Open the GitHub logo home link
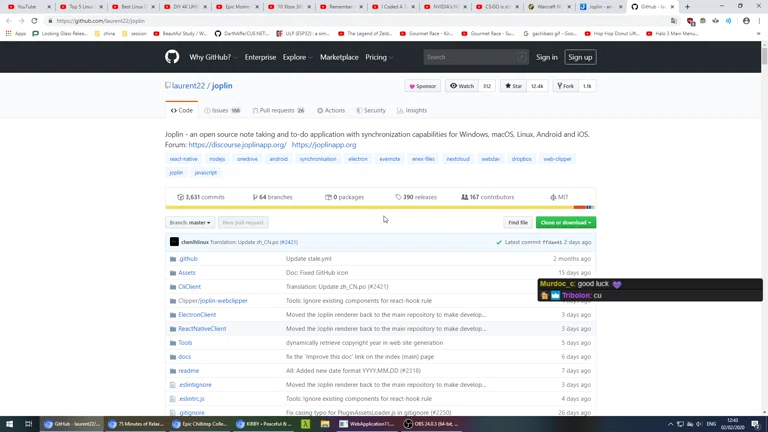Image resolution: width=768 pixels, height=432 pixels. 172,57
